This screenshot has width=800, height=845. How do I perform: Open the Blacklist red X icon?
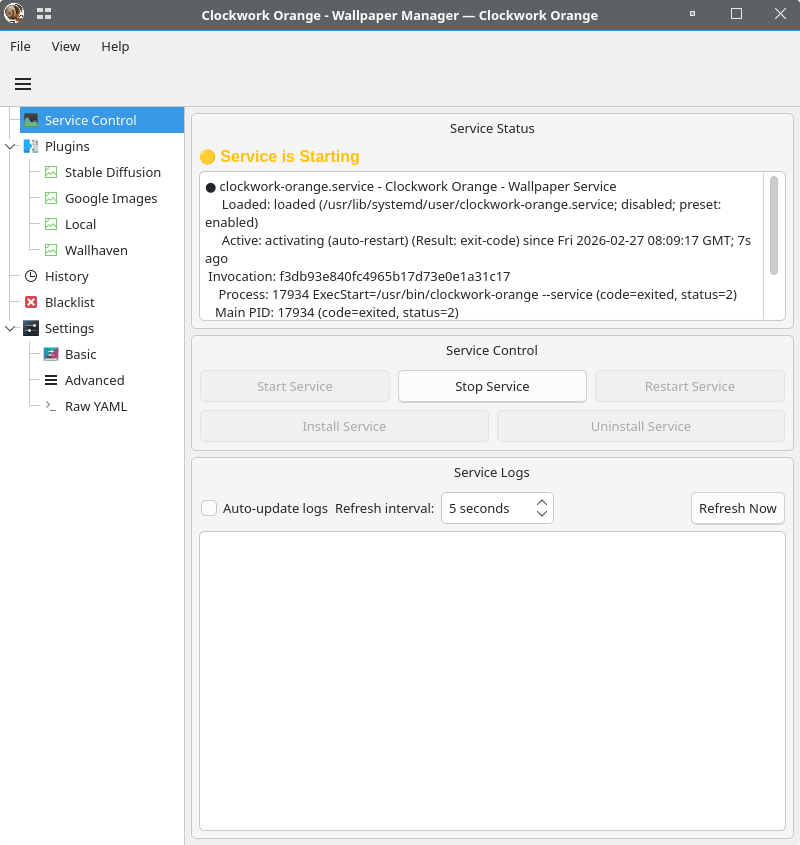click(31, 302)
